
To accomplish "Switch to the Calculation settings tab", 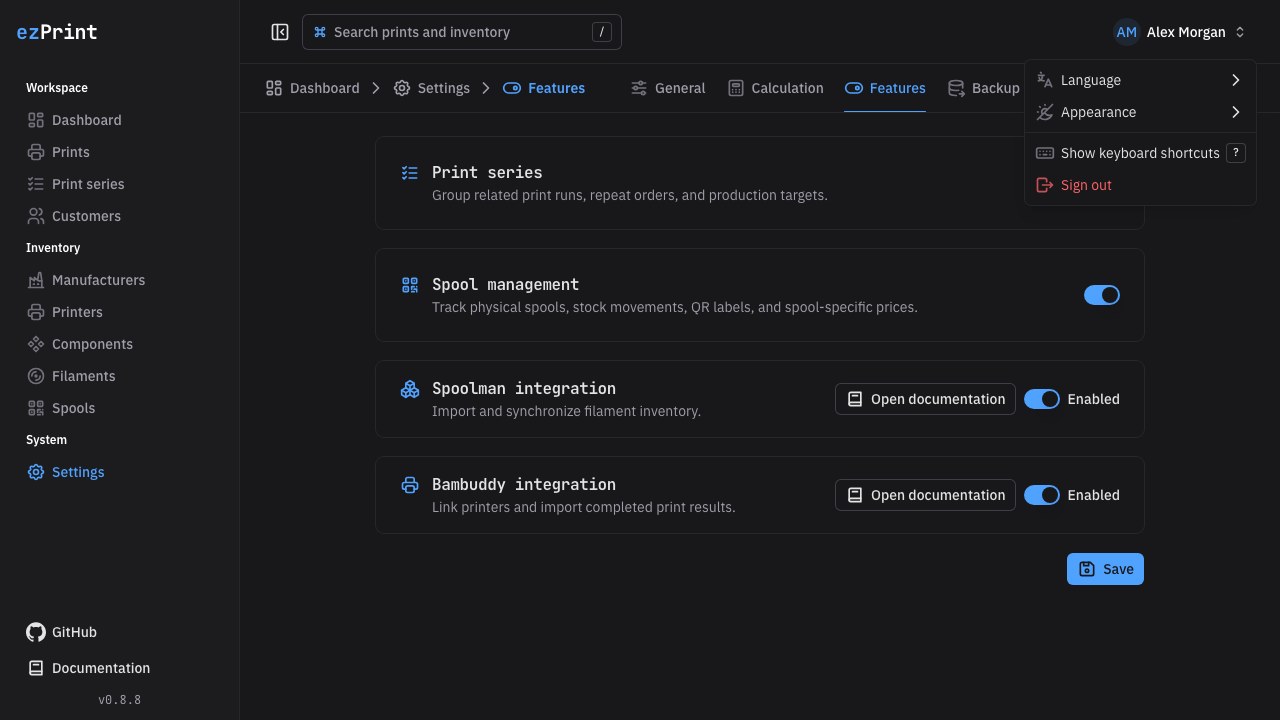I will [x=776, y=88].
